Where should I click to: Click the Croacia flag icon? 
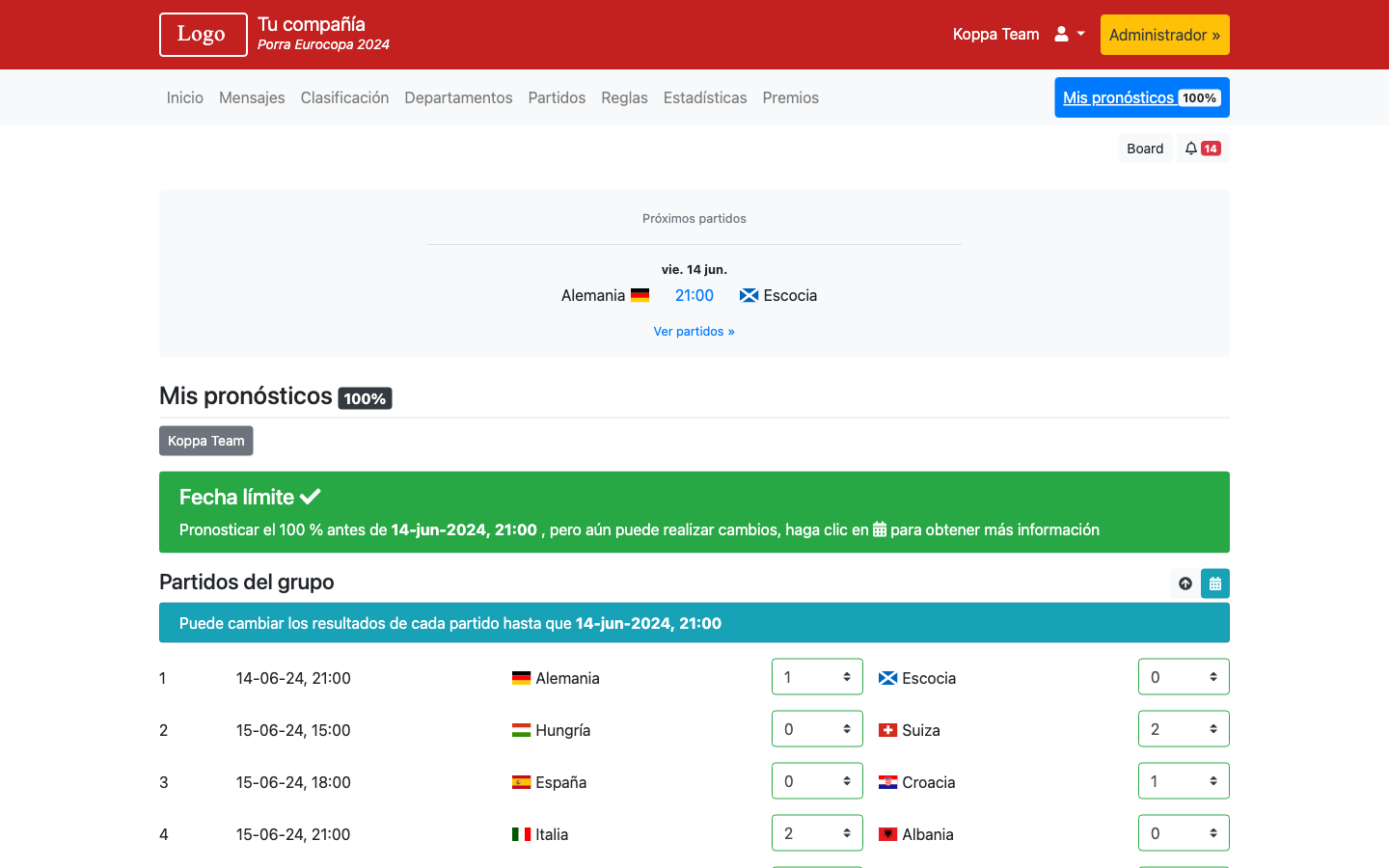pos(887,782)
